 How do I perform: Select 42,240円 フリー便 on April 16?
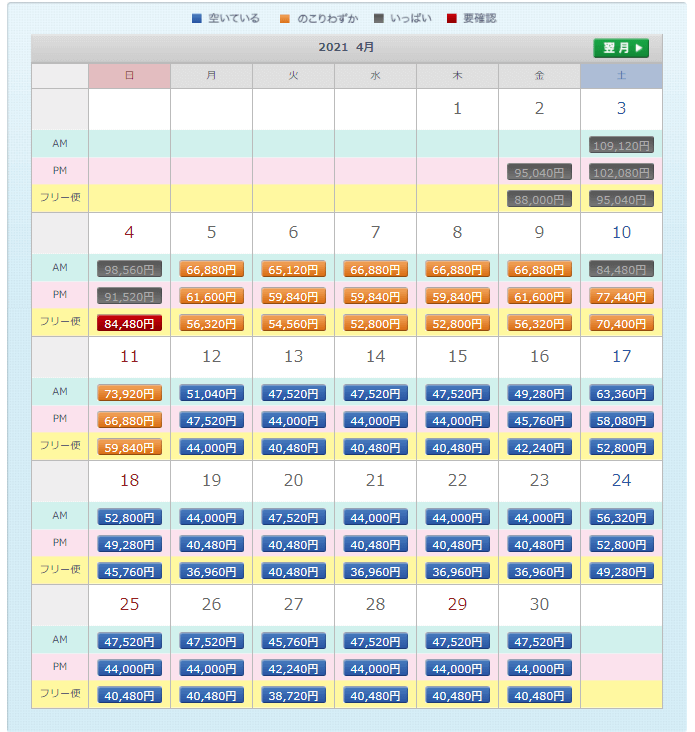[x=539, y=447]
